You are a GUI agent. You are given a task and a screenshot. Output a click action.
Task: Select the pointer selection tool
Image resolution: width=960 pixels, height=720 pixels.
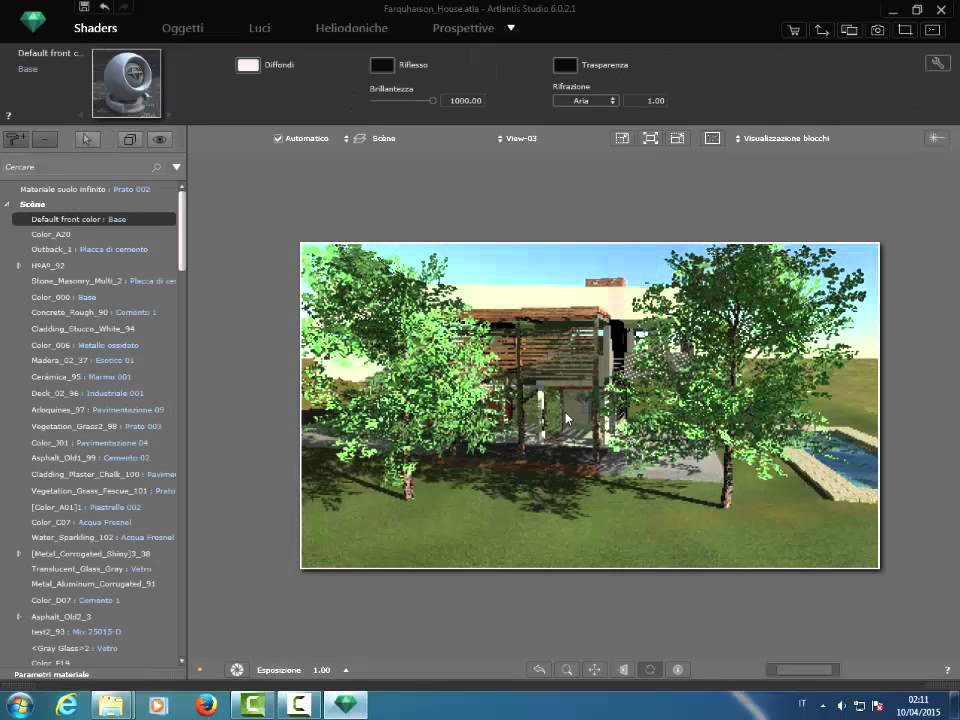pos(87,139)
